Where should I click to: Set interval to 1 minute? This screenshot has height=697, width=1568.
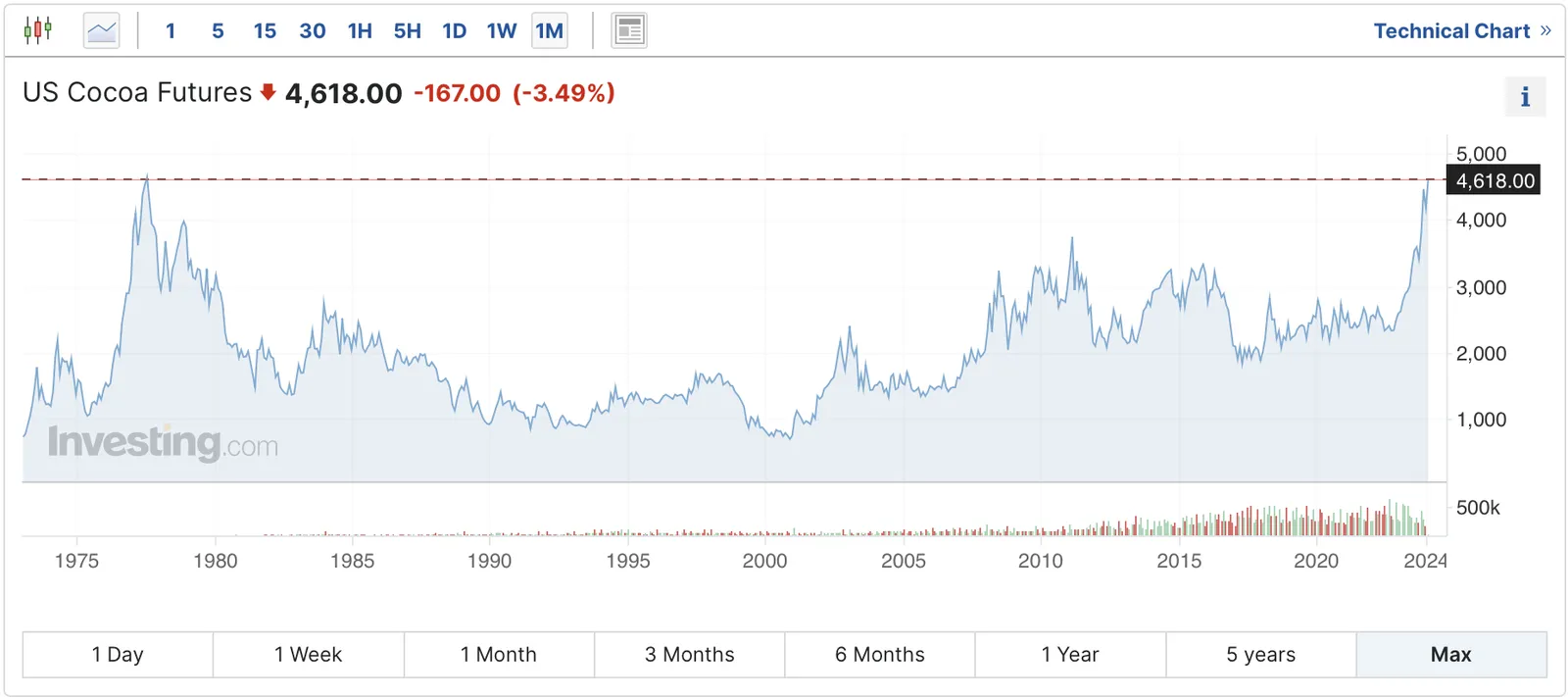[x=171, y=31]
